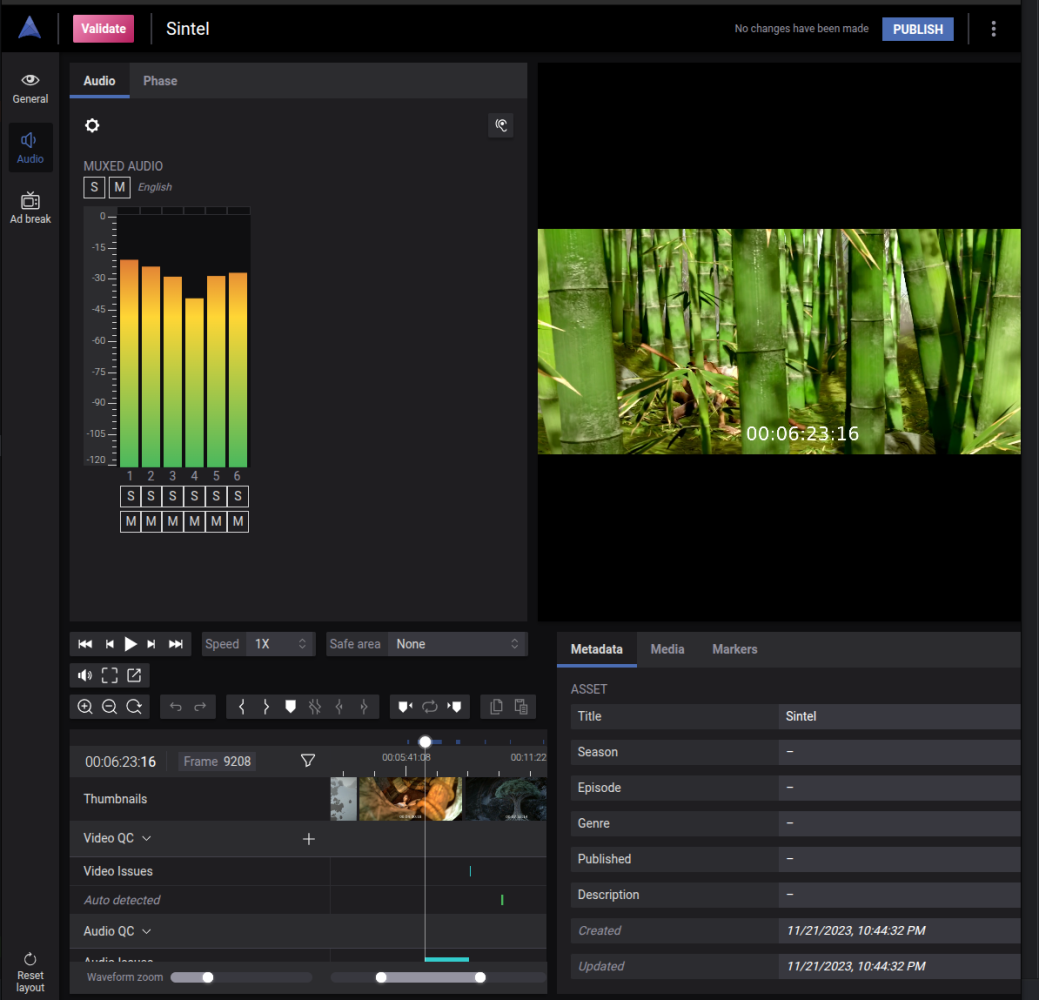Viewport: 1039px width, 1000px height.
Task: Pop out the player in new window
Action: tap(134, 675)
